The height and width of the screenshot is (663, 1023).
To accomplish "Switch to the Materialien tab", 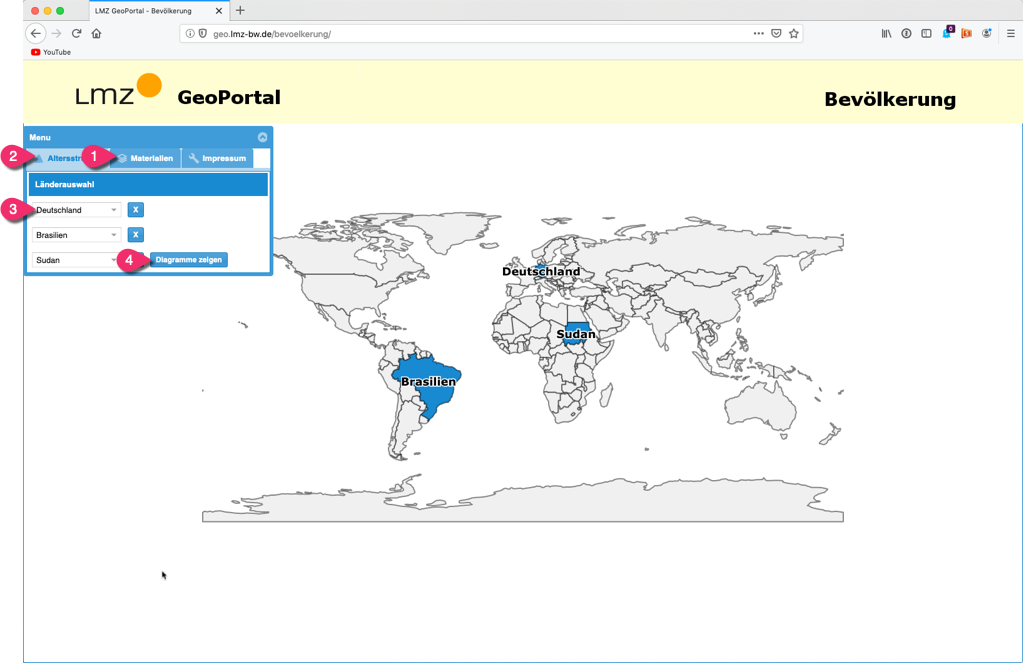I will [146, 158].
